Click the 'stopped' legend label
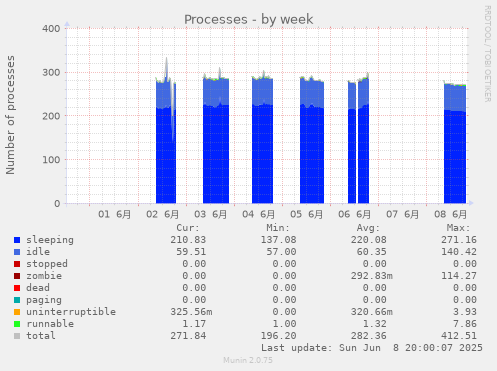 coord(47,264)
